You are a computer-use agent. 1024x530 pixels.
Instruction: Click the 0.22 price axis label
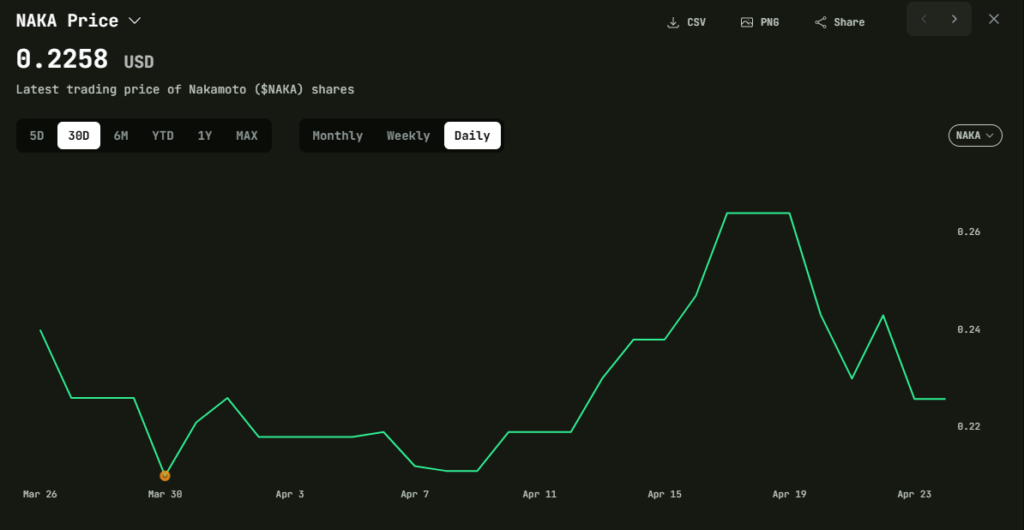click(968, 426)
